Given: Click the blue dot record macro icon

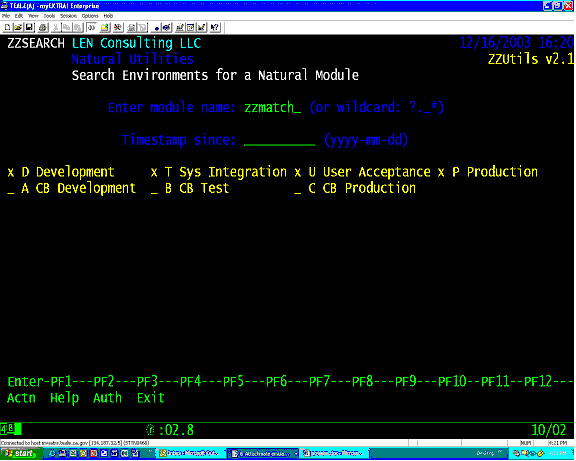Looking at the screenshot, I should pyautogui.click(x=157, y=28).
